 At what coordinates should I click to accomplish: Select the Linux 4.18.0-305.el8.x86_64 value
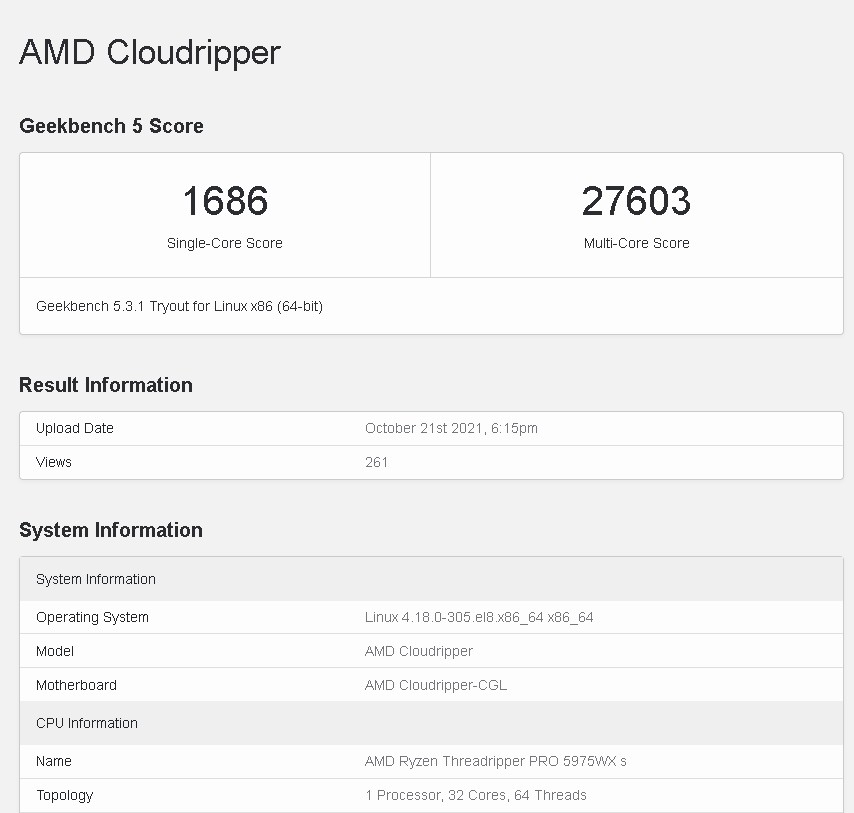pos(479,617)
